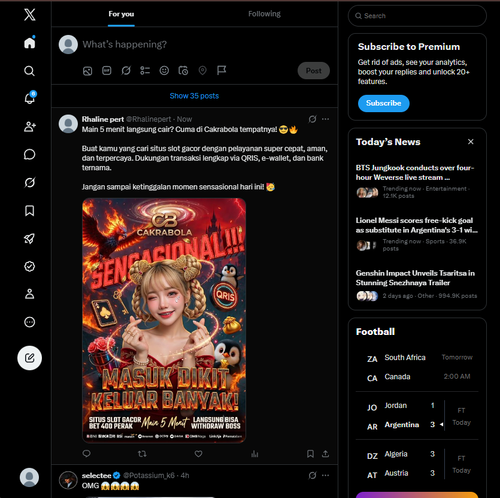Open Genshin Impact Tsaritsa news item

[417, 286]
